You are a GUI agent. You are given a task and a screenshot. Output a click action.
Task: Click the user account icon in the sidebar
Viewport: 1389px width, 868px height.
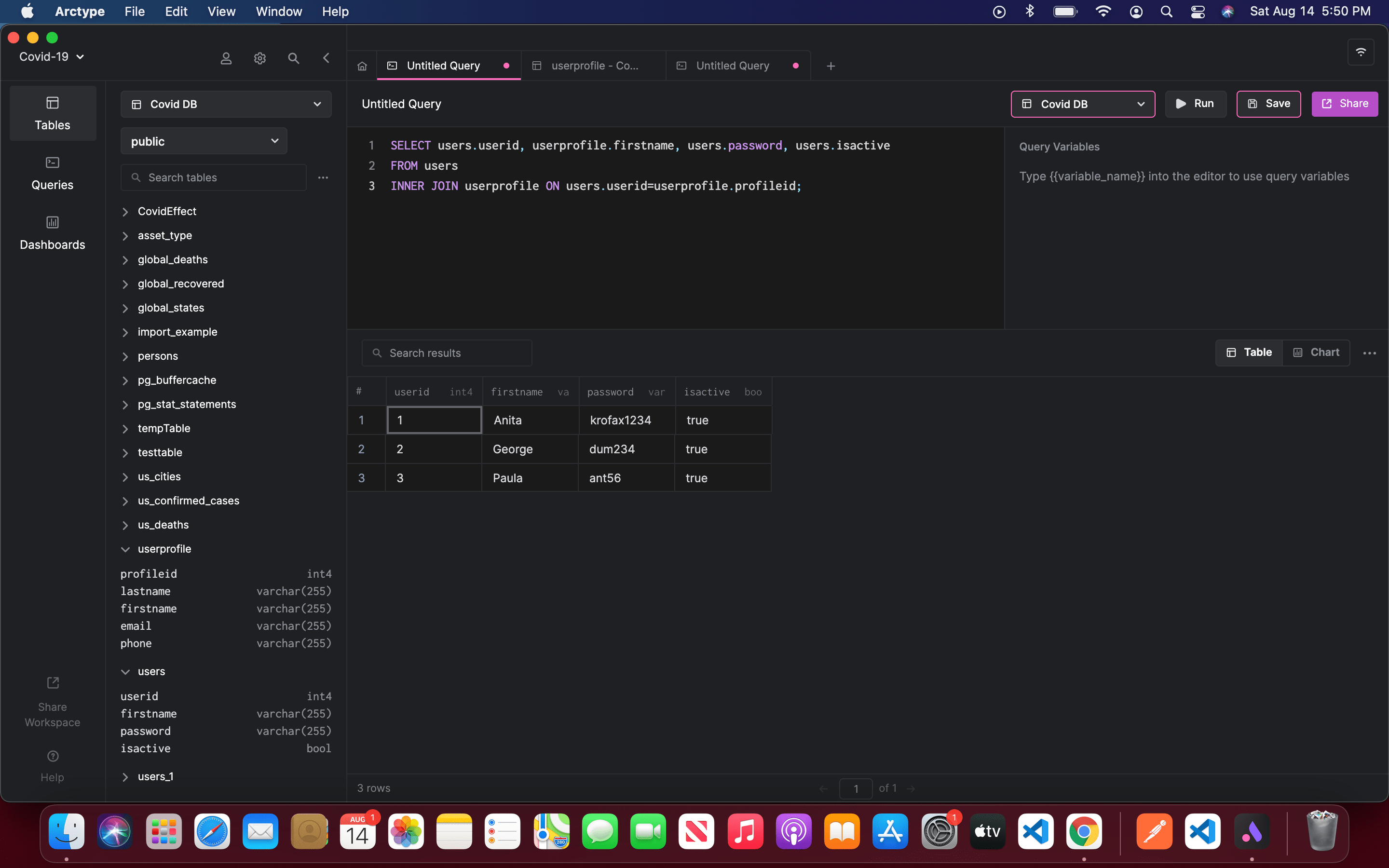point(226,58)
